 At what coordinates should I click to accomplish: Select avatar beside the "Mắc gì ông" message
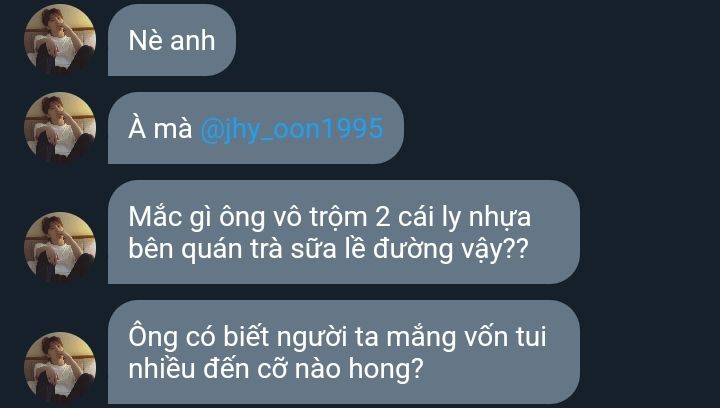[60, 248]
